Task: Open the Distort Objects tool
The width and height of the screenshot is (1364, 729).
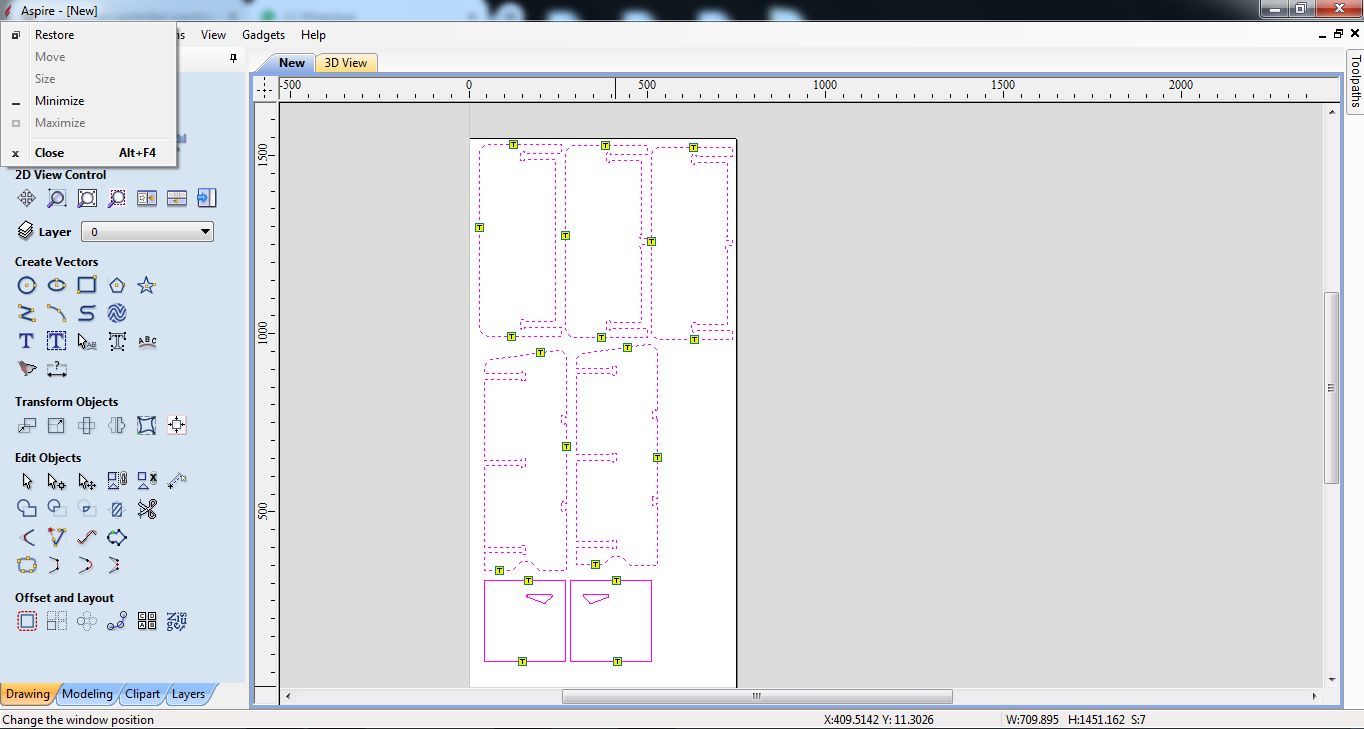Action: pyautogui.click(x=147, y=425)
